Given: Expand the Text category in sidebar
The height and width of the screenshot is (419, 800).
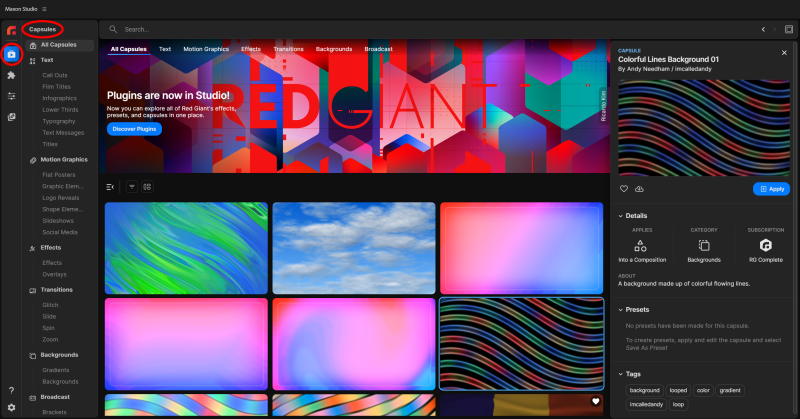Looking at the screenshot, I should coord(47,60).
